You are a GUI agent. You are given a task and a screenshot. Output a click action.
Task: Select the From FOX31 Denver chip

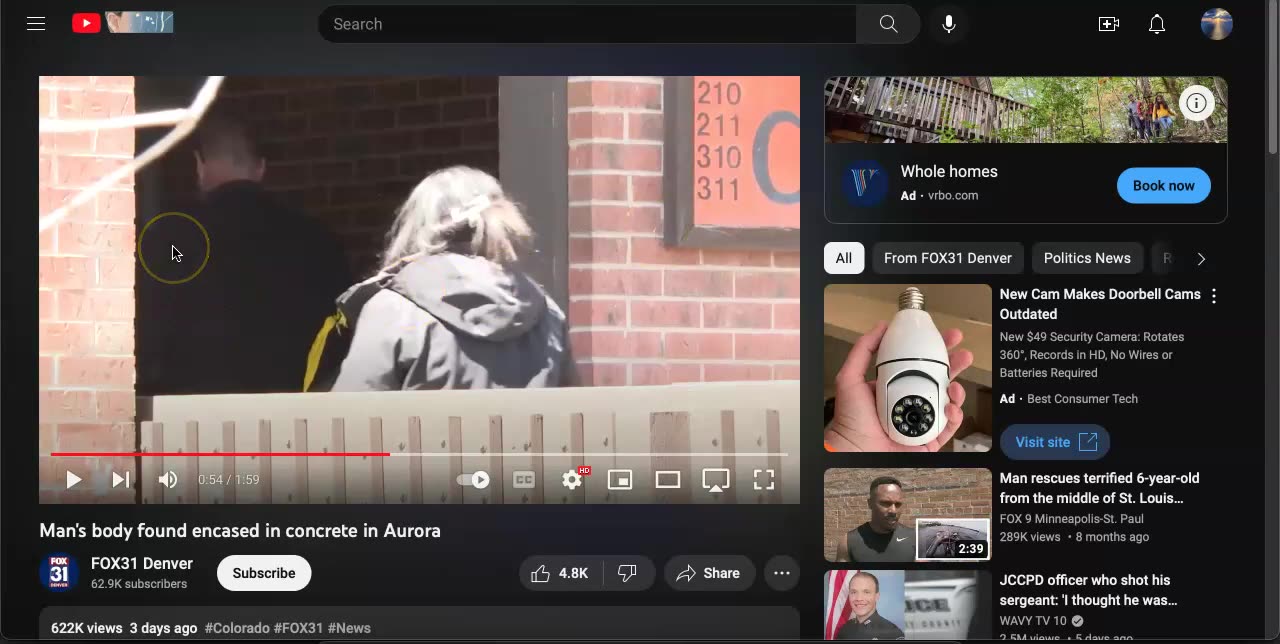tap(947, 258)
